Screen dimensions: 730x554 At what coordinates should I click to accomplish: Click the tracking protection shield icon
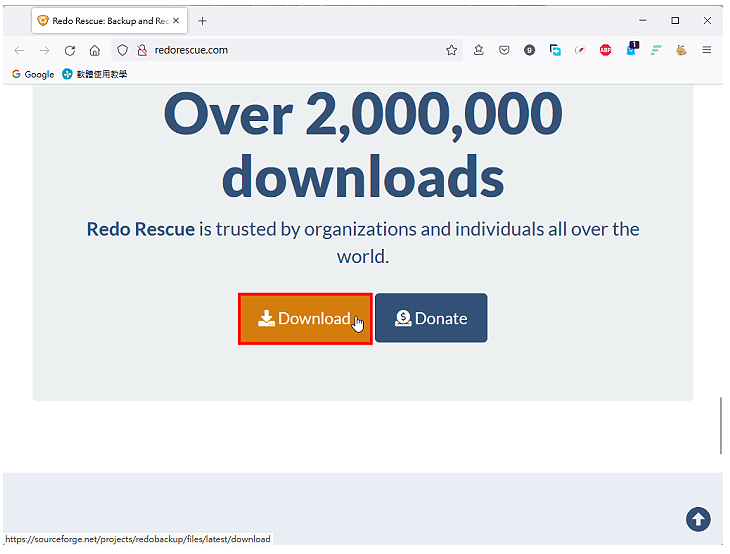122,50
